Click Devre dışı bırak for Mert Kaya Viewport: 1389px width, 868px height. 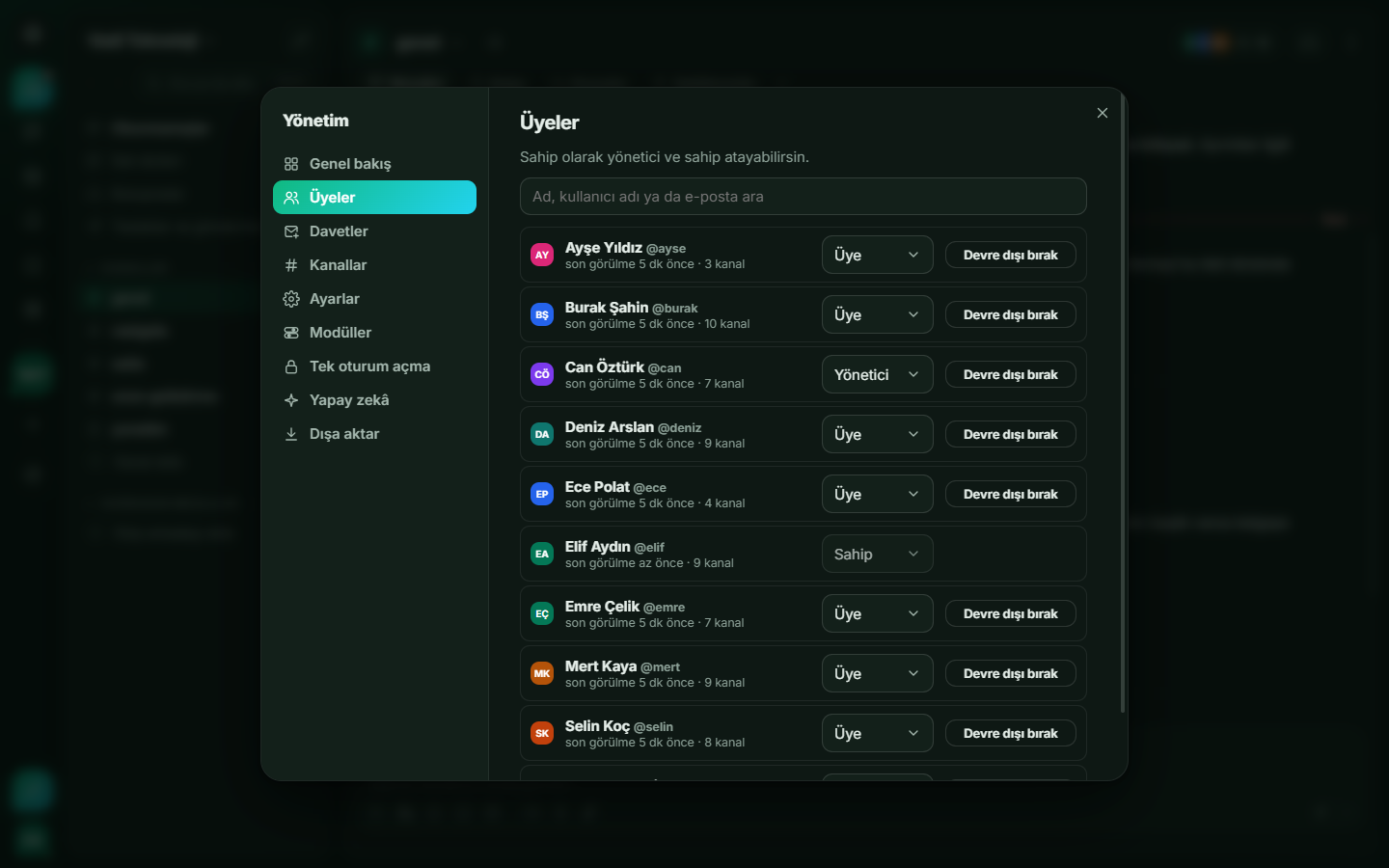[1011, 673]
